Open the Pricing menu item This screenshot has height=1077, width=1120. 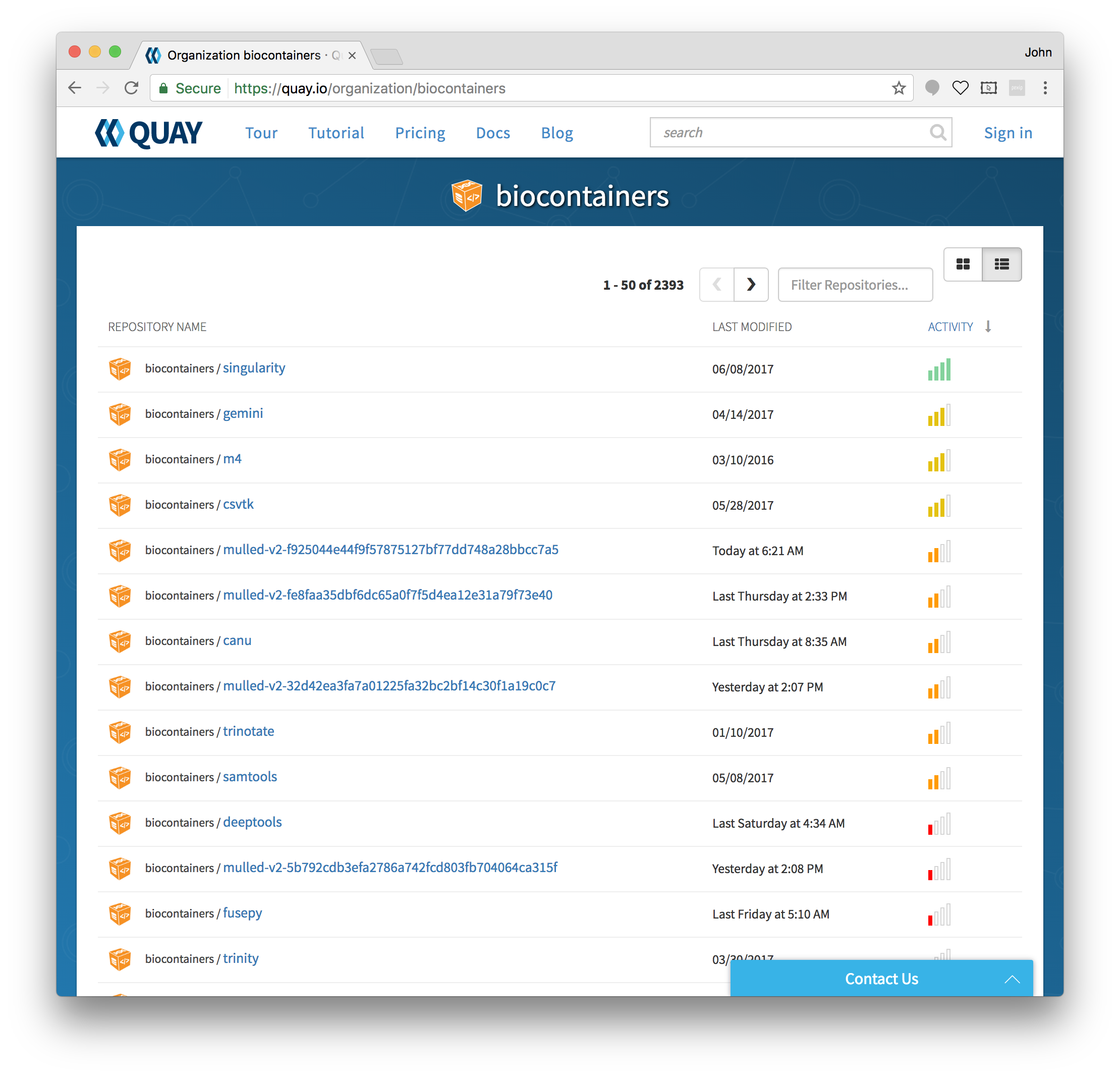click(419, 132)
